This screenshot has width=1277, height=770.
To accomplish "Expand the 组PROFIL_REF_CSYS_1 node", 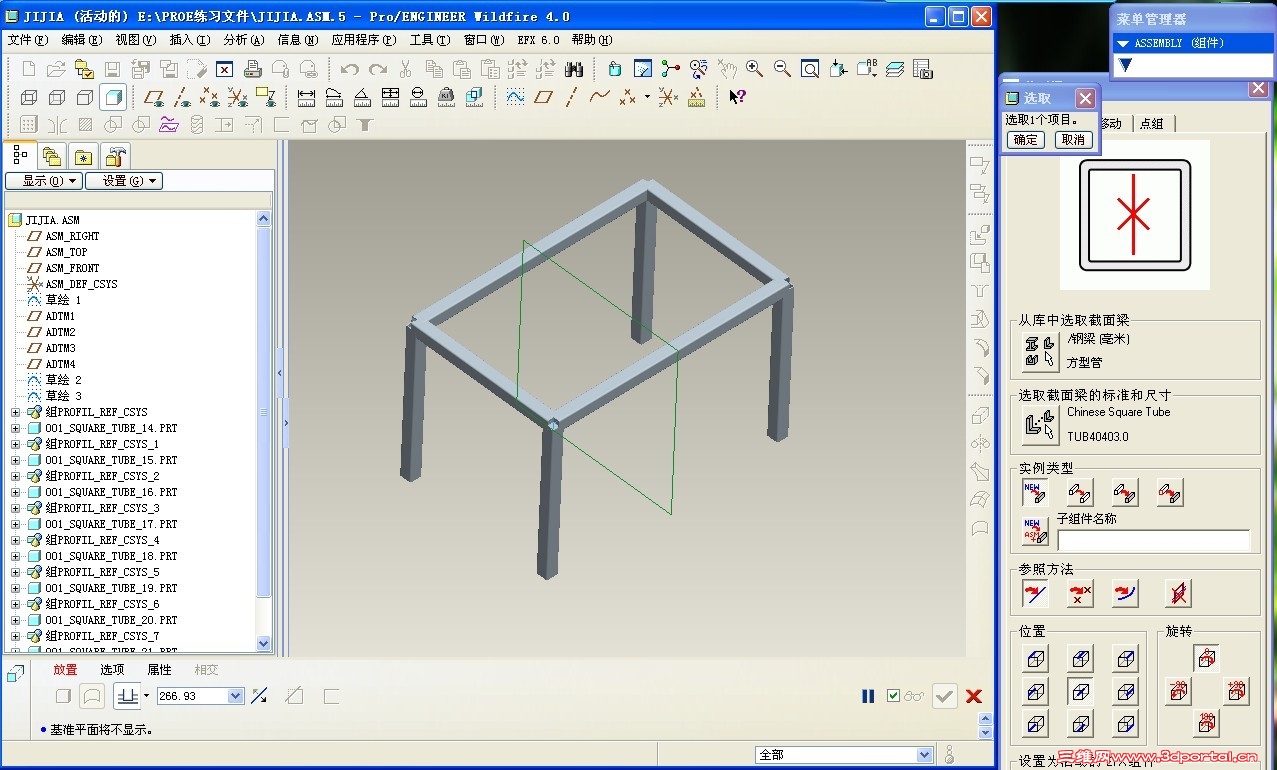I will [15, 444].
